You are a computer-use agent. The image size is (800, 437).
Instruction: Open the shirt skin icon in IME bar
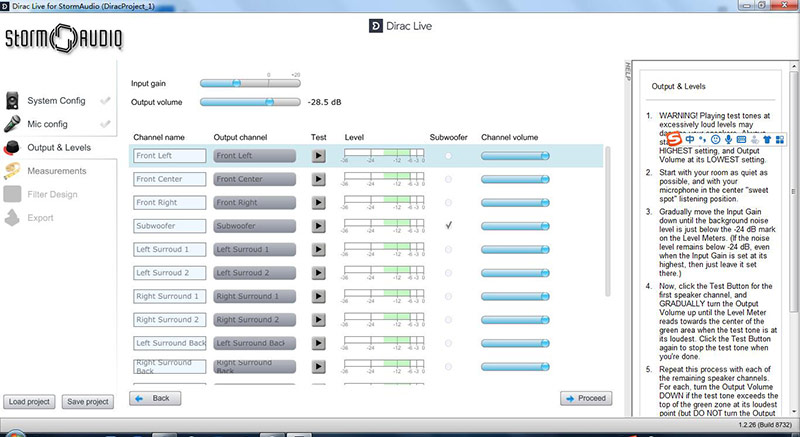(767, 139)
